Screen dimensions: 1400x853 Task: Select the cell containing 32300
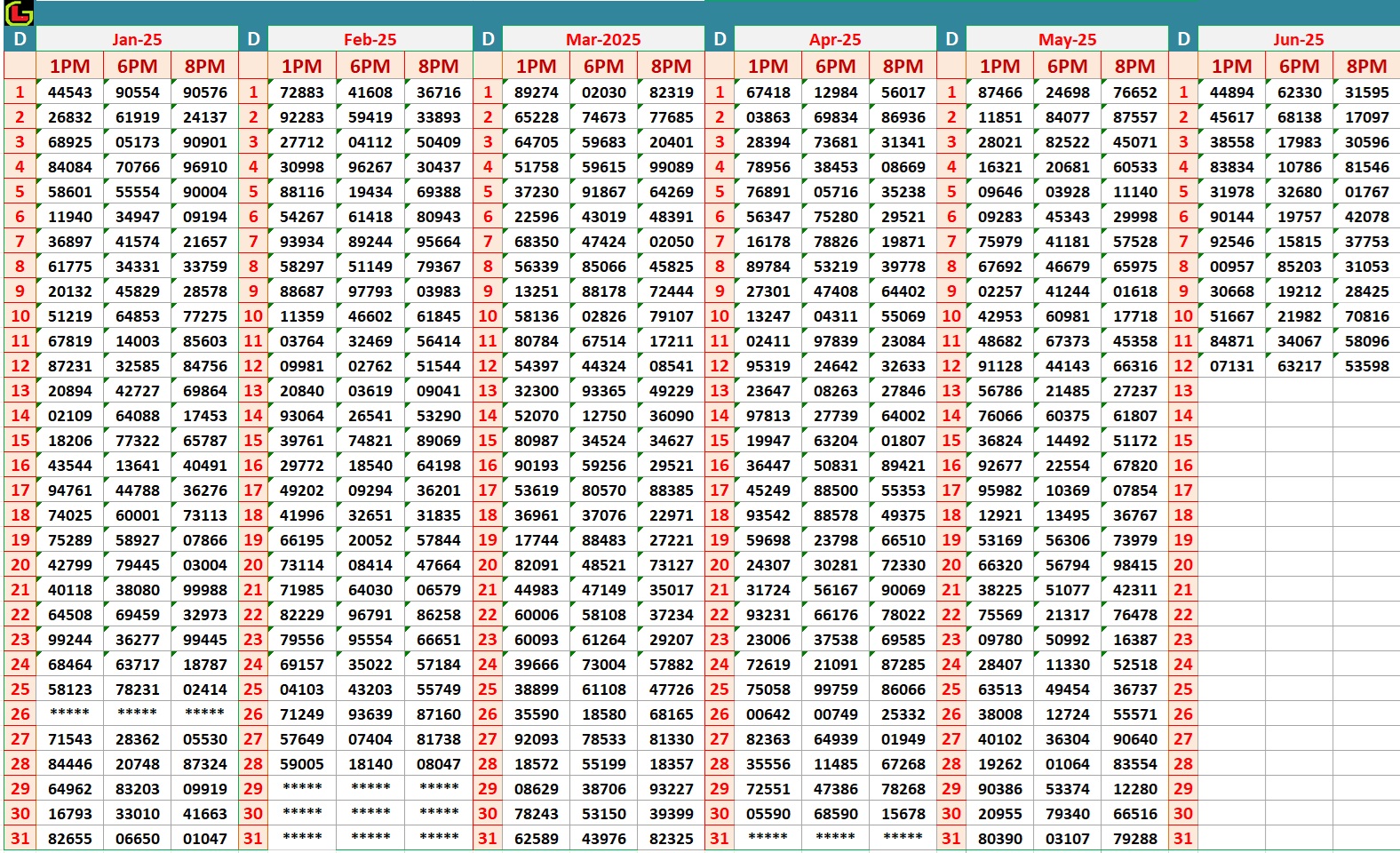coord(537,391)
